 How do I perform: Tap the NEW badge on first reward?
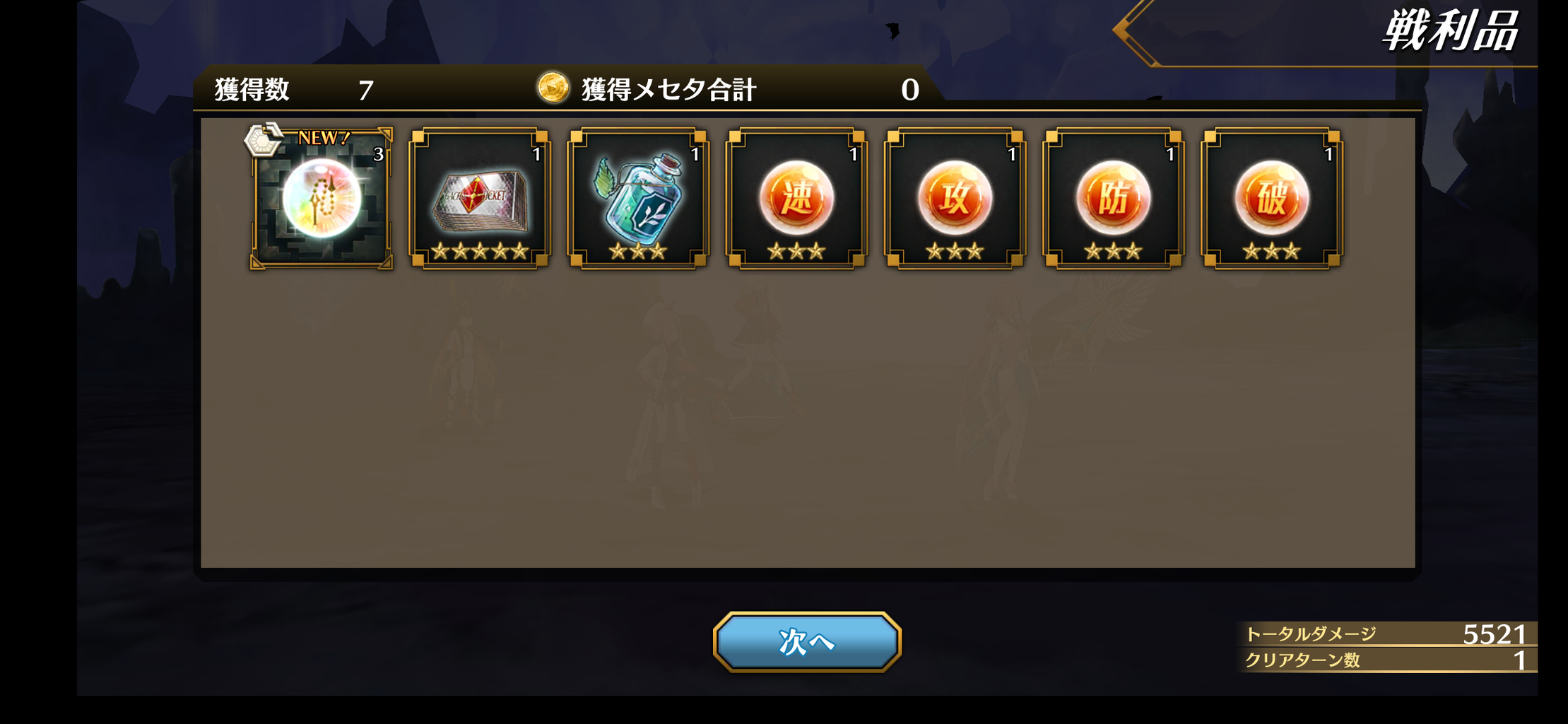[x=324, y=138]
